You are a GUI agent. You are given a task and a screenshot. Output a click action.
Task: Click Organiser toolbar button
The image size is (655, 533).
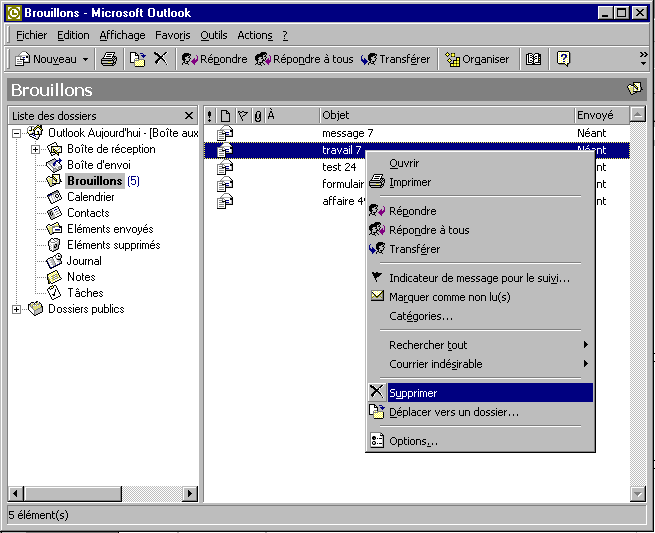click(477, 59)
